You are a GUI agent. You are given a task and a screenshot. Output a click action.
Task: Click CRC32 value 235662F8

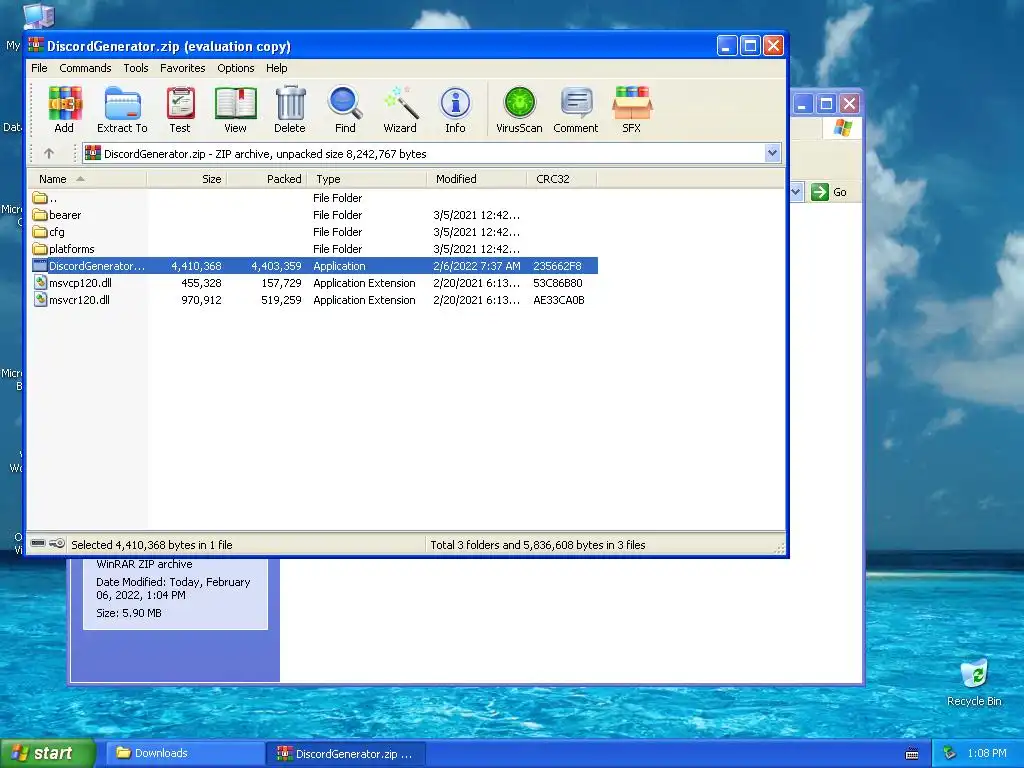pos(557,266)
